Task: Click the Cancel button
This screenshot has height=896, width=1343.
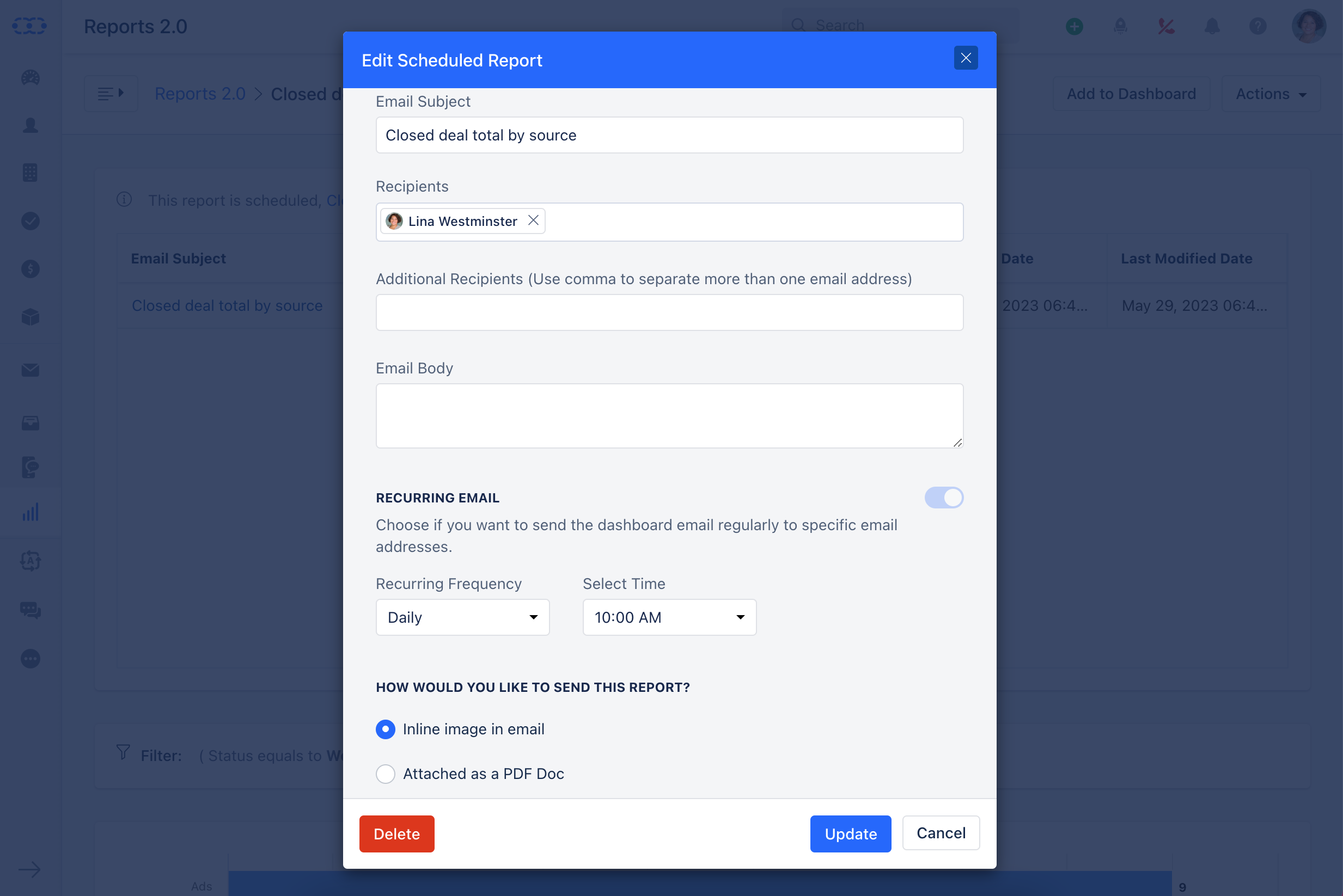Action: pos(941,833)
